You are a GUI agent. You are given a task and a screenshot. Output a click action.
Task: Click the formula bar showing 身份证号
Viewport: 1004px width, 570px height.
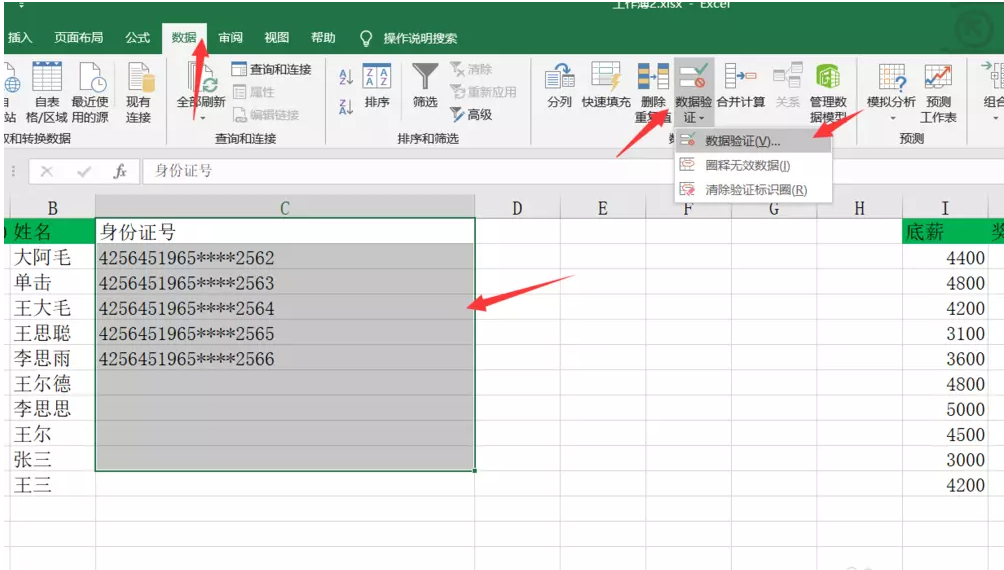(x=500, y=171)
